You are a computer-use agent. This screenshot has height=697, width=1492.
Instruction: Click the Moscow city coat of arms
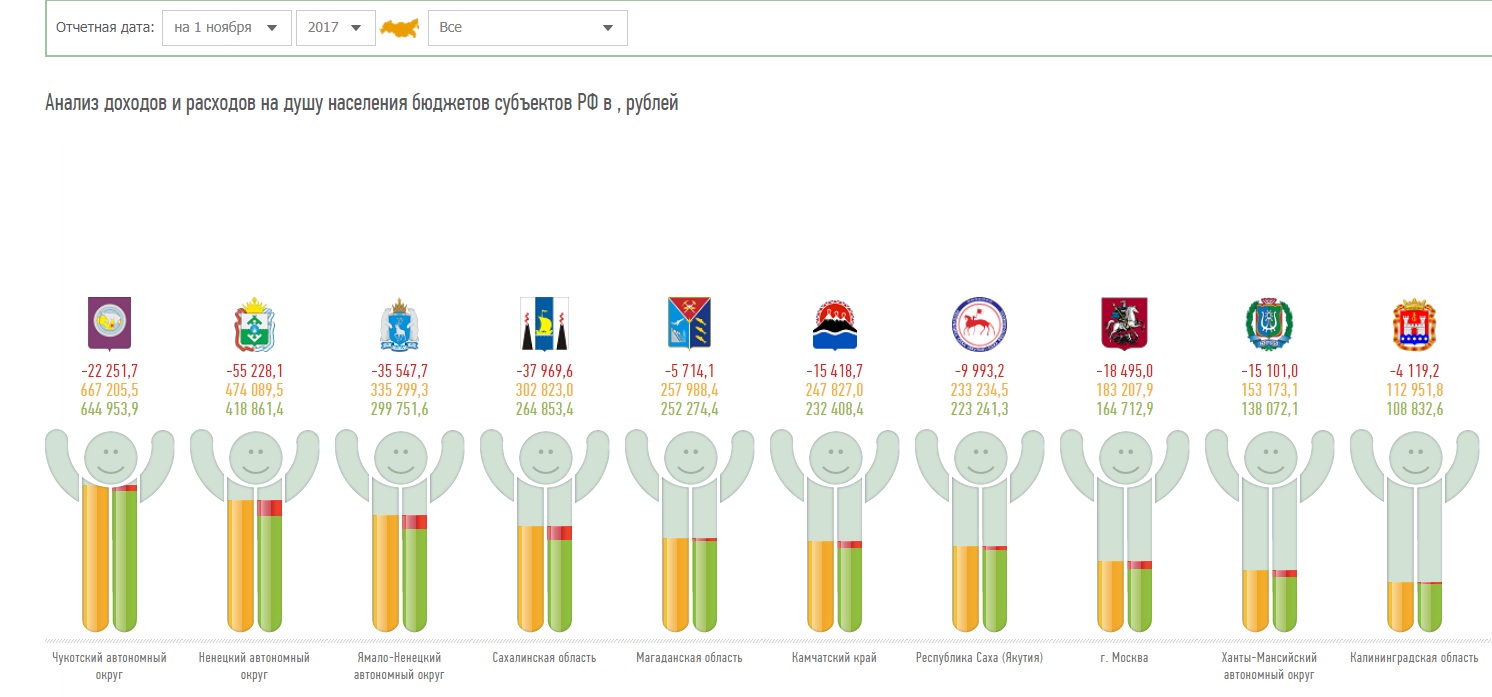click(1124, 322)
